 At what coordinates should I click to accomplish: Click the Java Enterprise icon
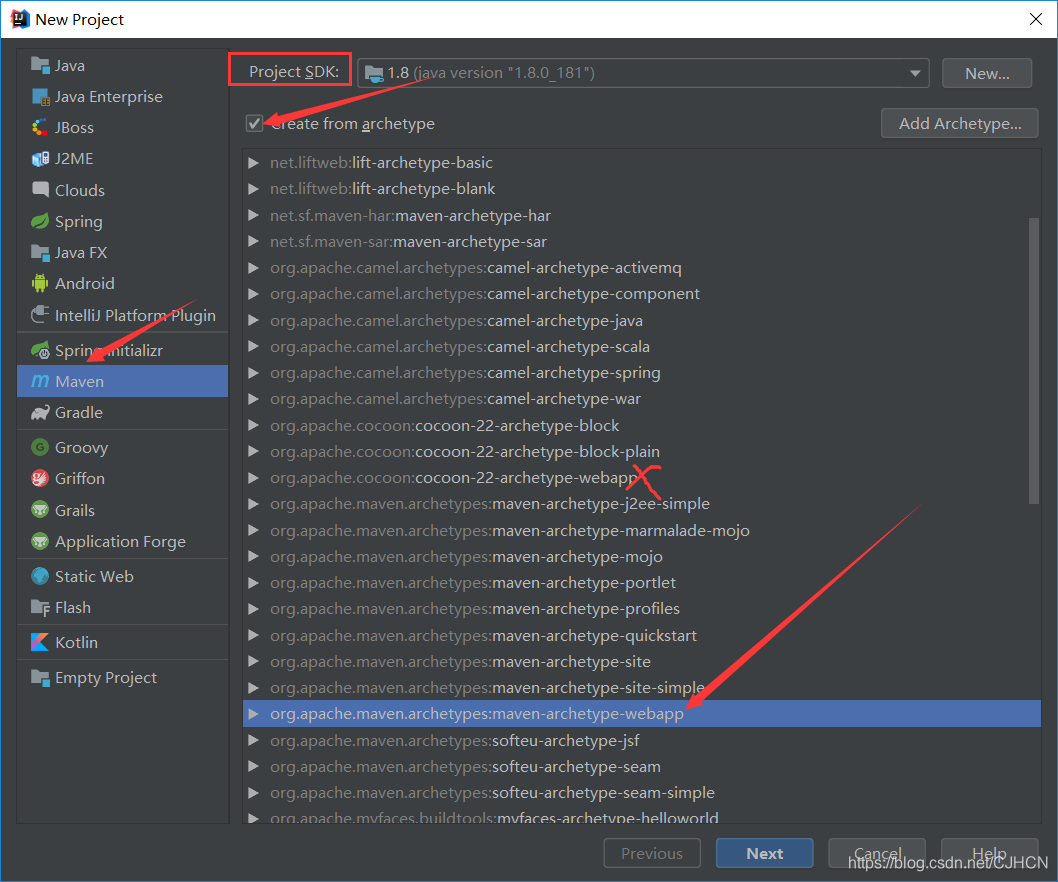(40, 97)
